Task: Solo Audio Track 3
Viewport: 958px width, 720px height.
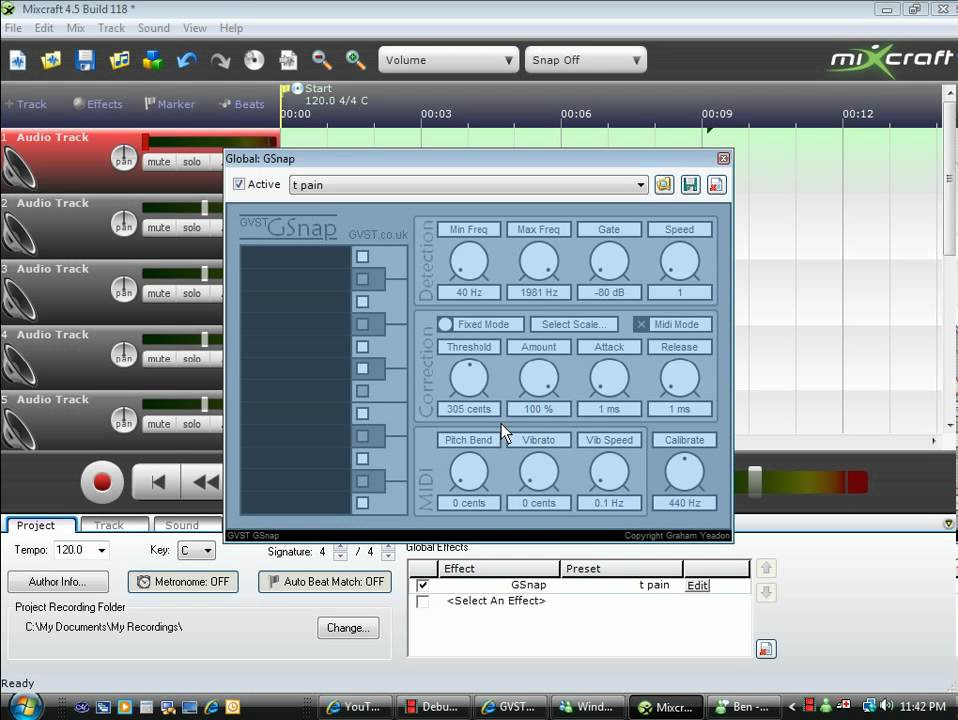Action: click(x=192, y=293)
